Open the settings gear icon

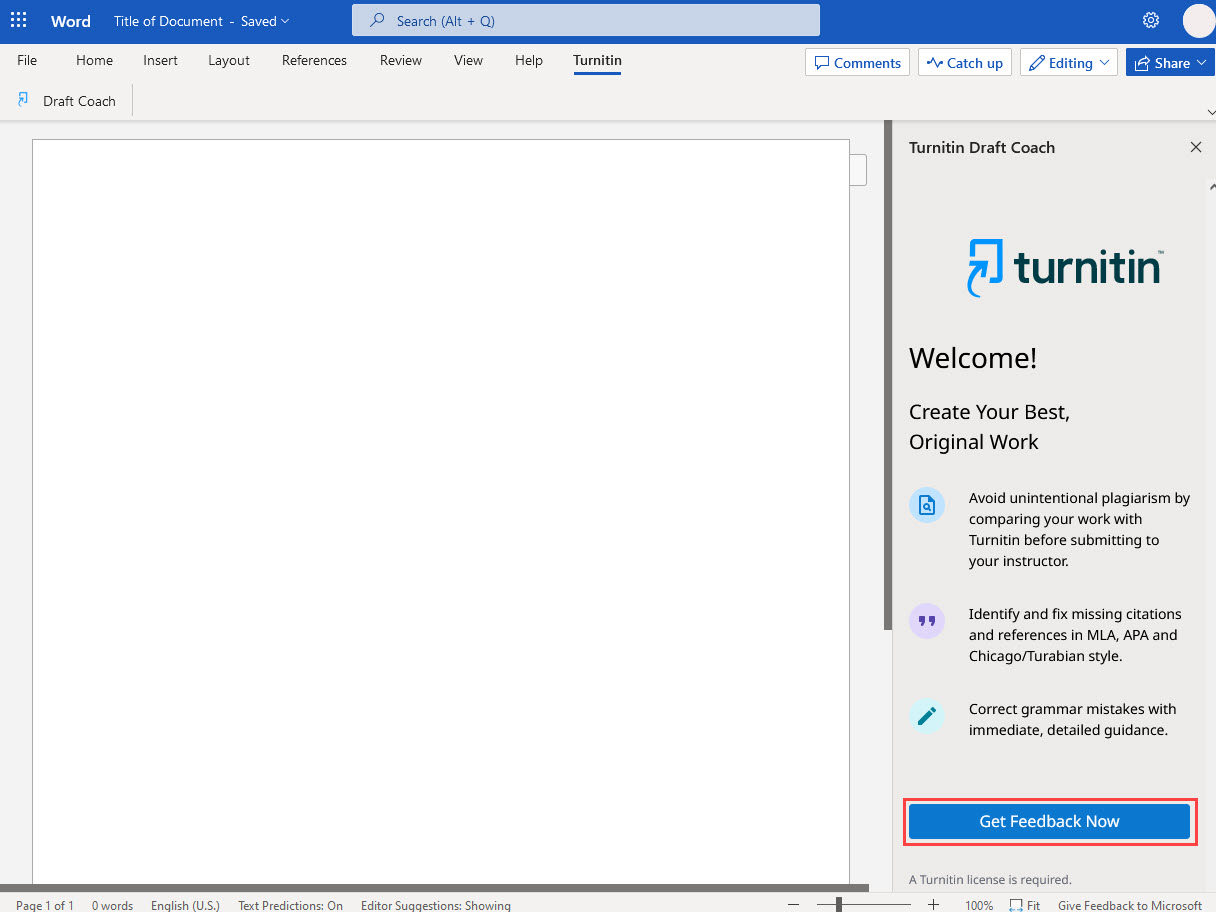(1151, 20)
